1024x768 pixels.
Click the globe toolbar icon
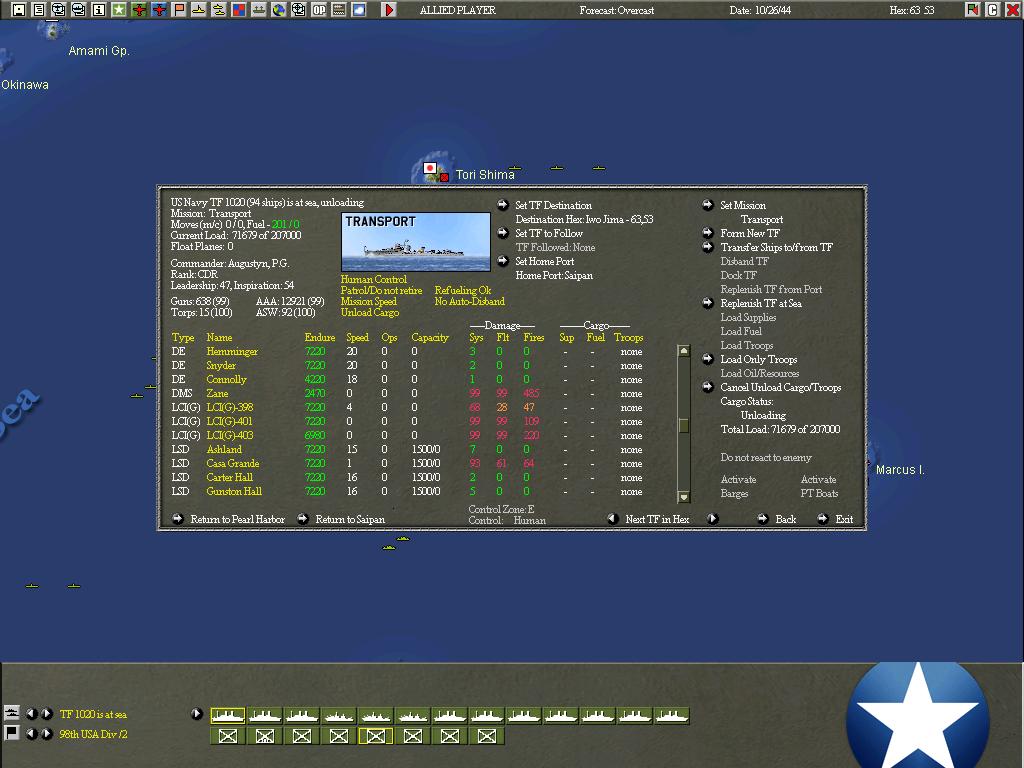coord(279,10)
